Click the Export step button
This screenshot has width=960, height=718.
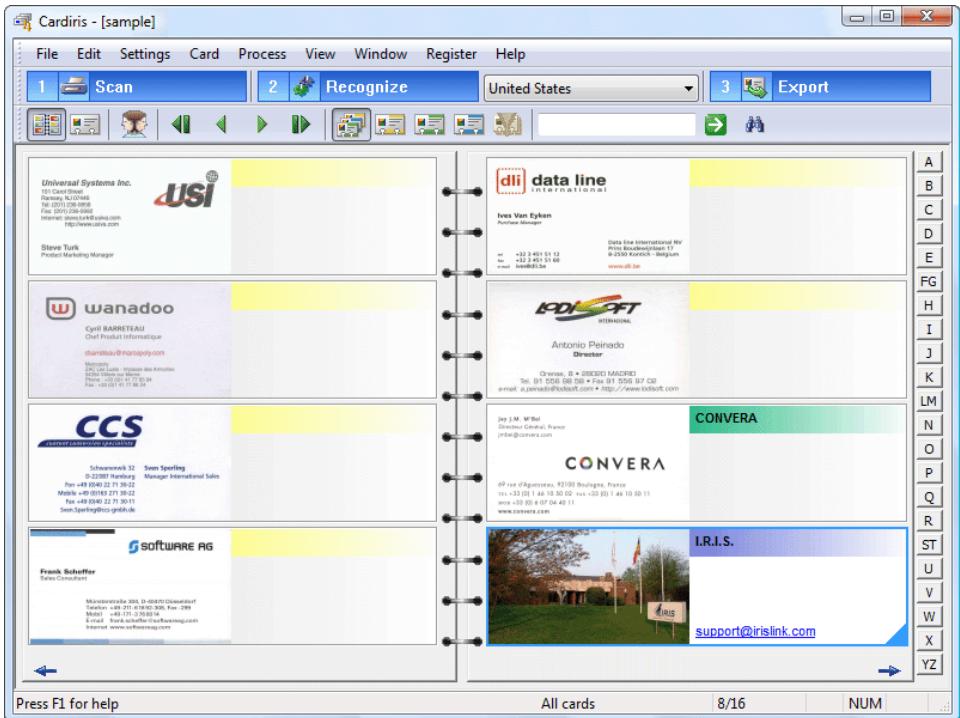820,86
